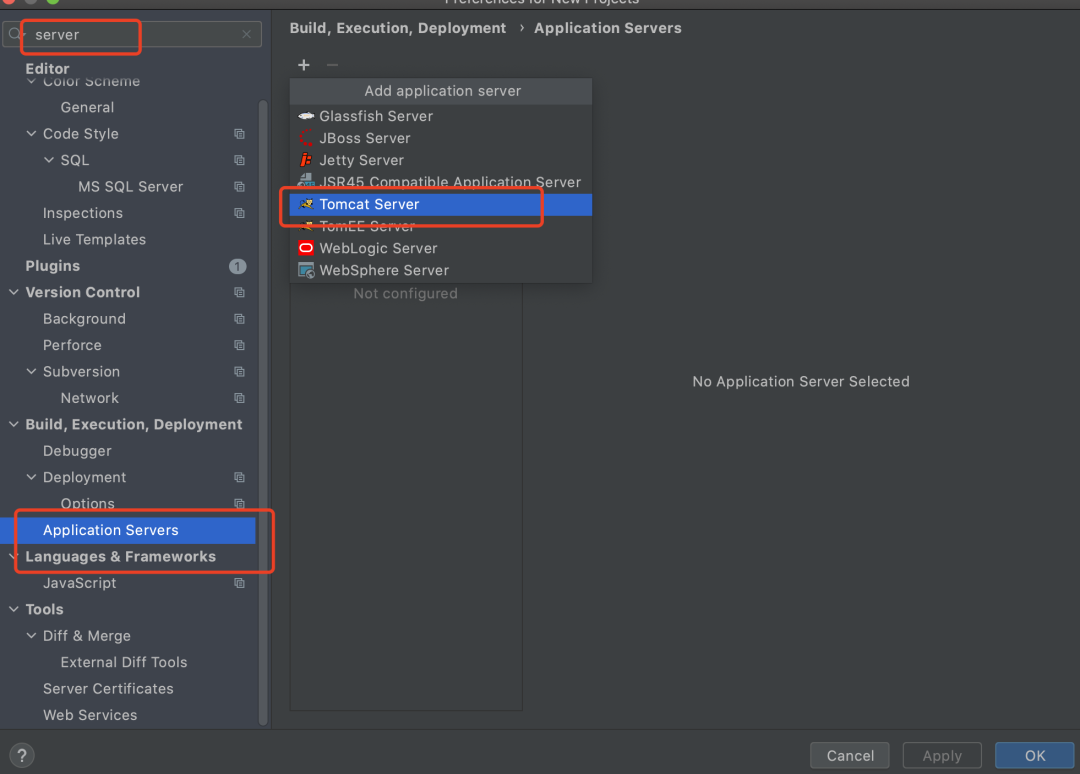Collapse the Version Control section
The width and height of the screenshot is (1080, 774).
click(14, 292)
